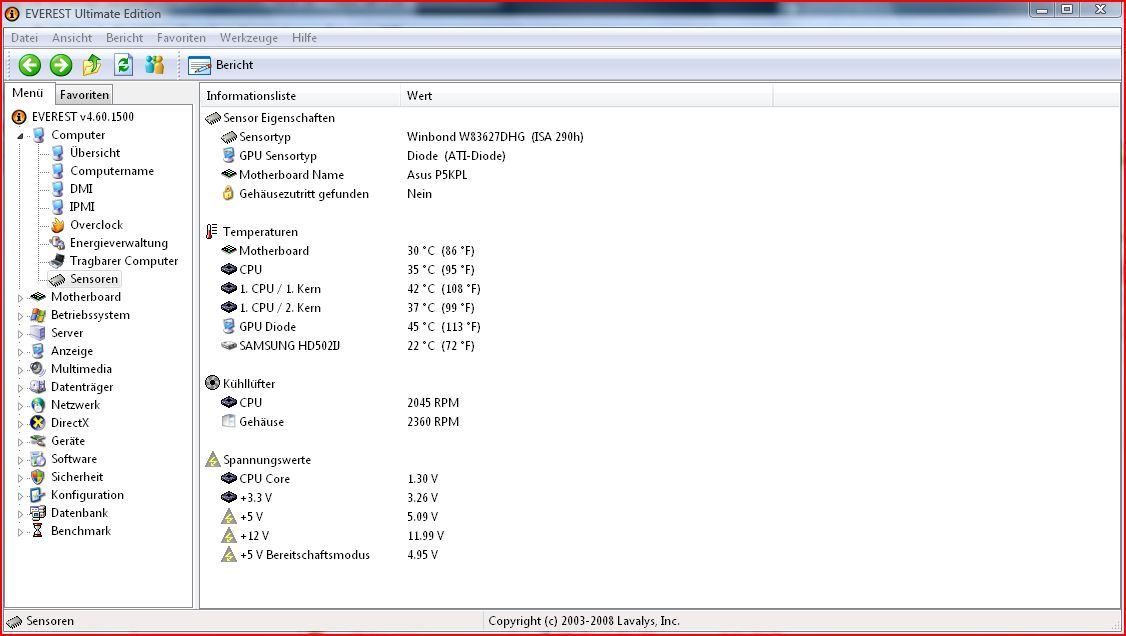The height and width of the screenshot is (636, 1126).
Task: Open the Hilfe menu
Action: point(304,38)
